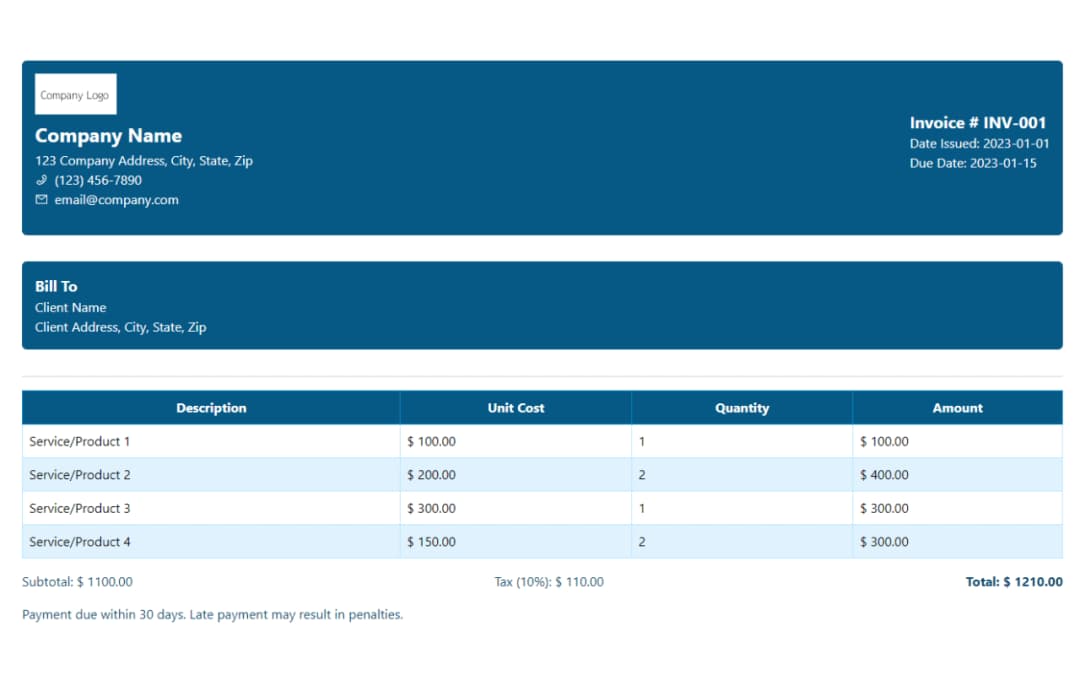The width and height of the screenshot is (1080, 675).
Task: Click the Amount column header
Action: pos(957,408)
